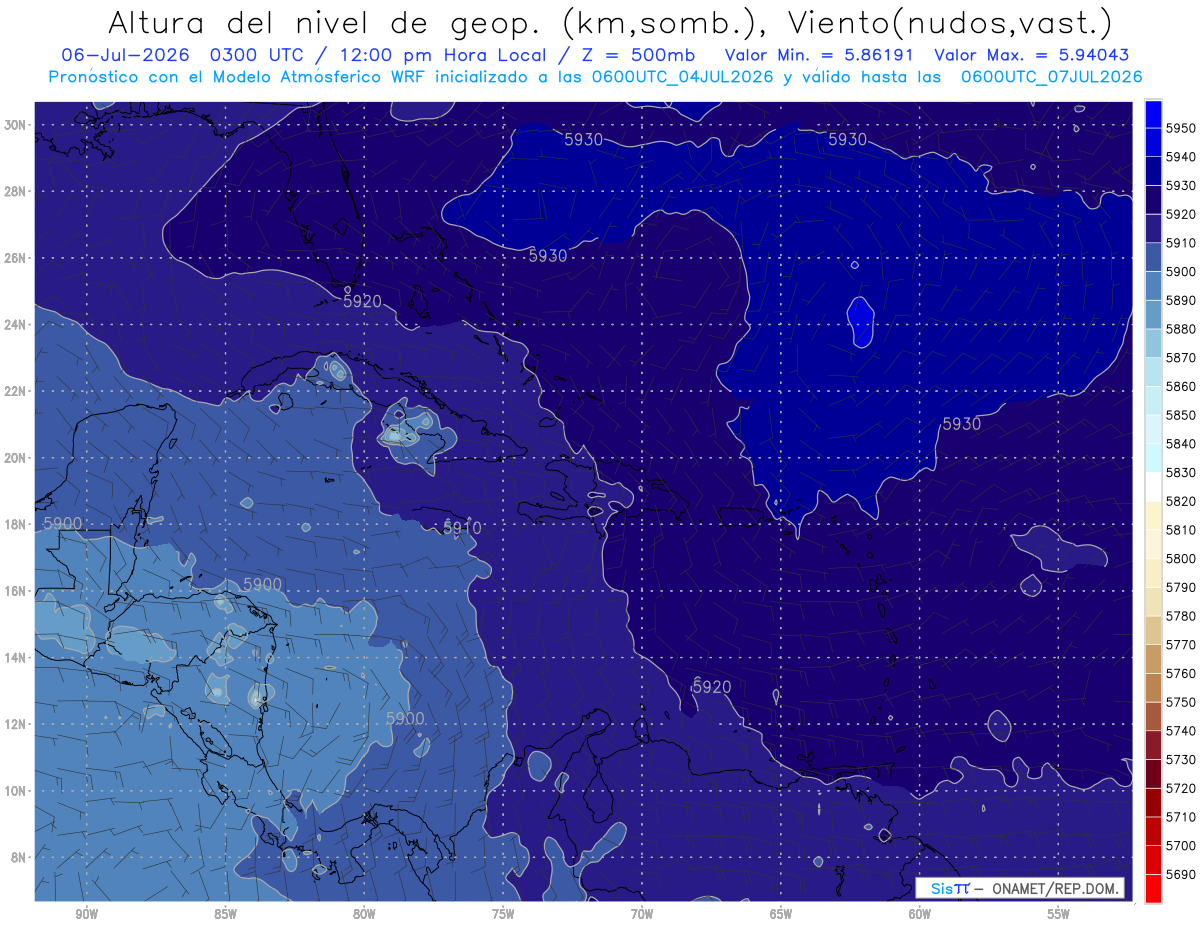
Task: Click the 5920 contour label over Florida Straits
Action: (x=362, y=300)
